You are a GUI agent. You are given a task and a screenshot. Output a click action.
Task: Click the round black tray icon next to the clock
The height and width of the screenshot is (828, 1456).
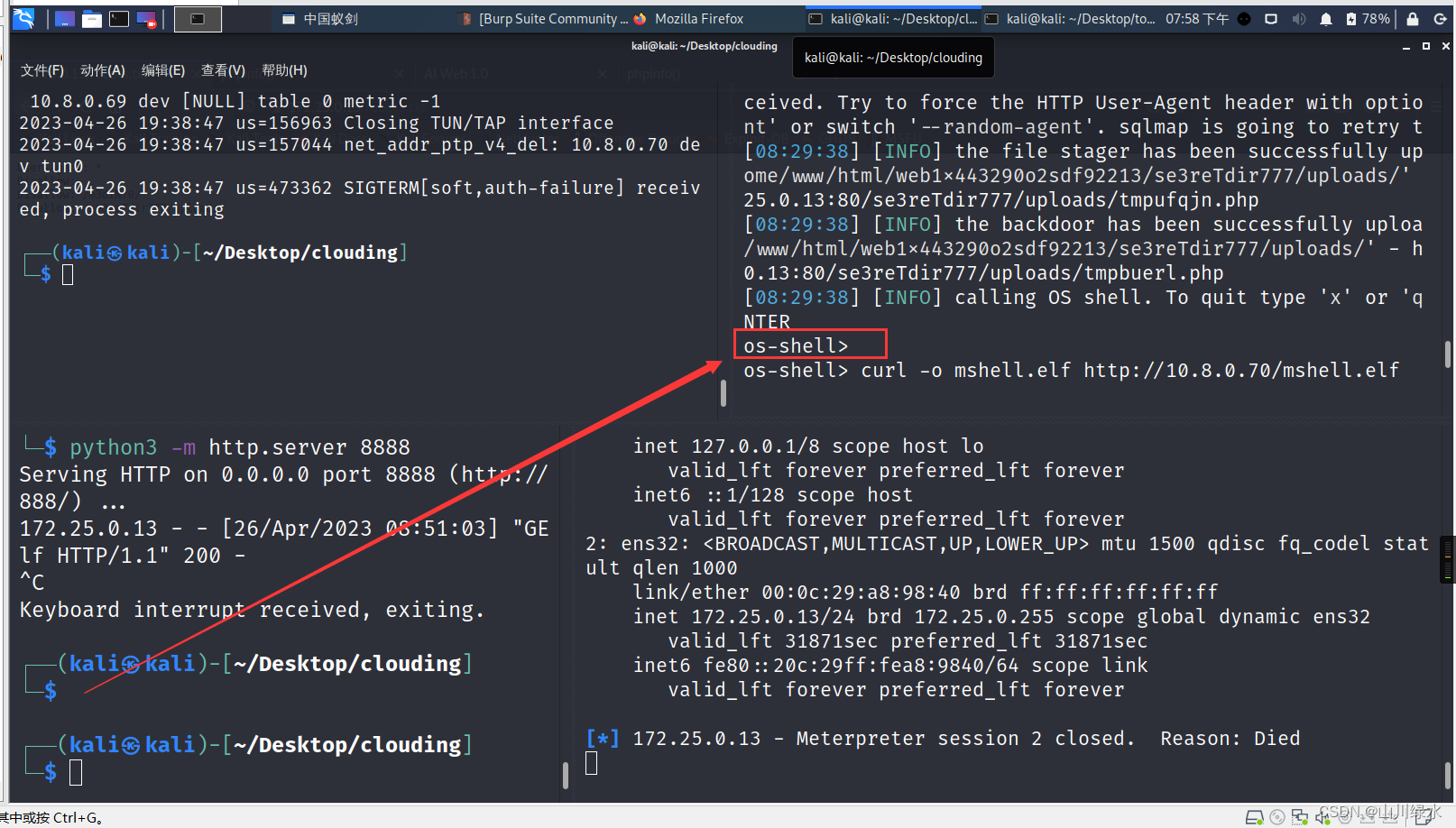[1244, 19]
